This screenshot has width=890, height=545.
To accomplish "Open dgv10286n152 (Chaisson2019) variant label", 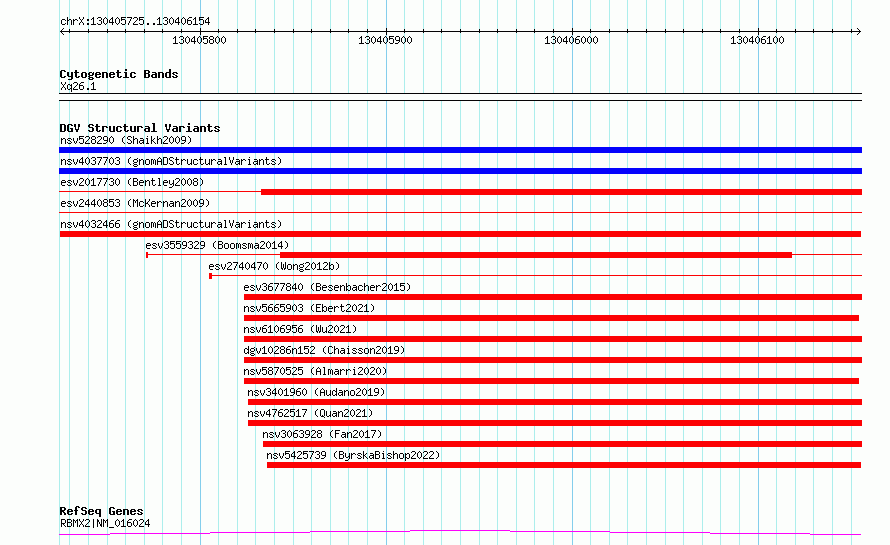I will [324, 350].
